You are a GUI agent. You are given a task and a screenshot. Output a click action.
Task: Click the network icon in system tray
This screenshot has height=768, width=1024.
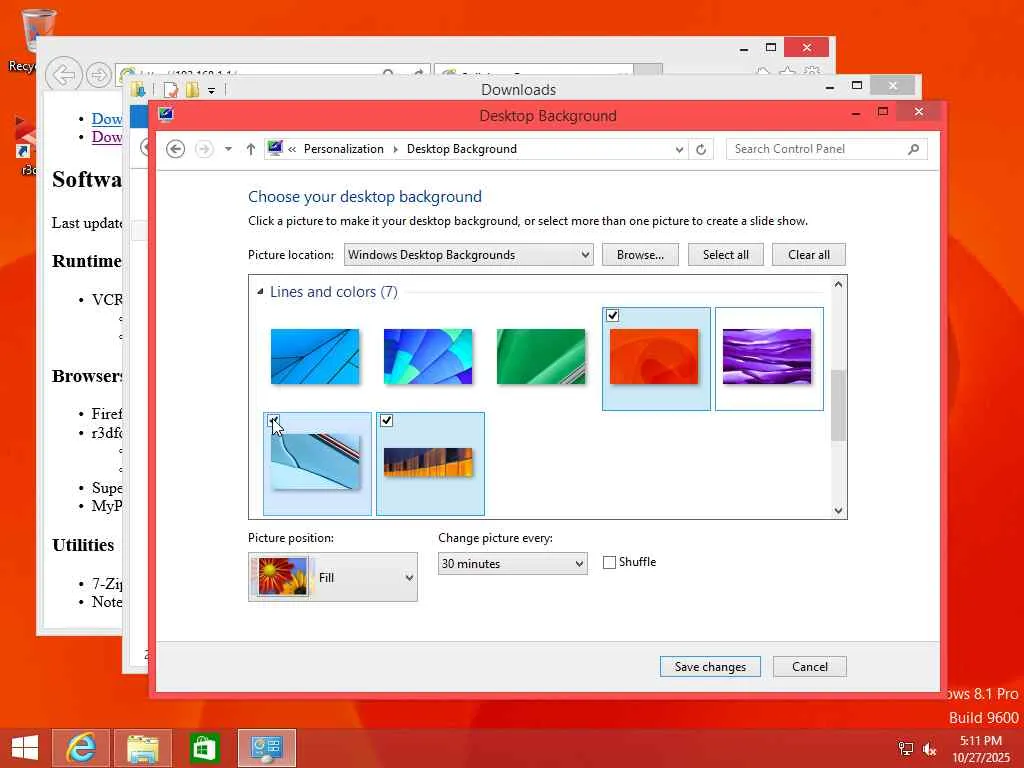coord(905,749)
